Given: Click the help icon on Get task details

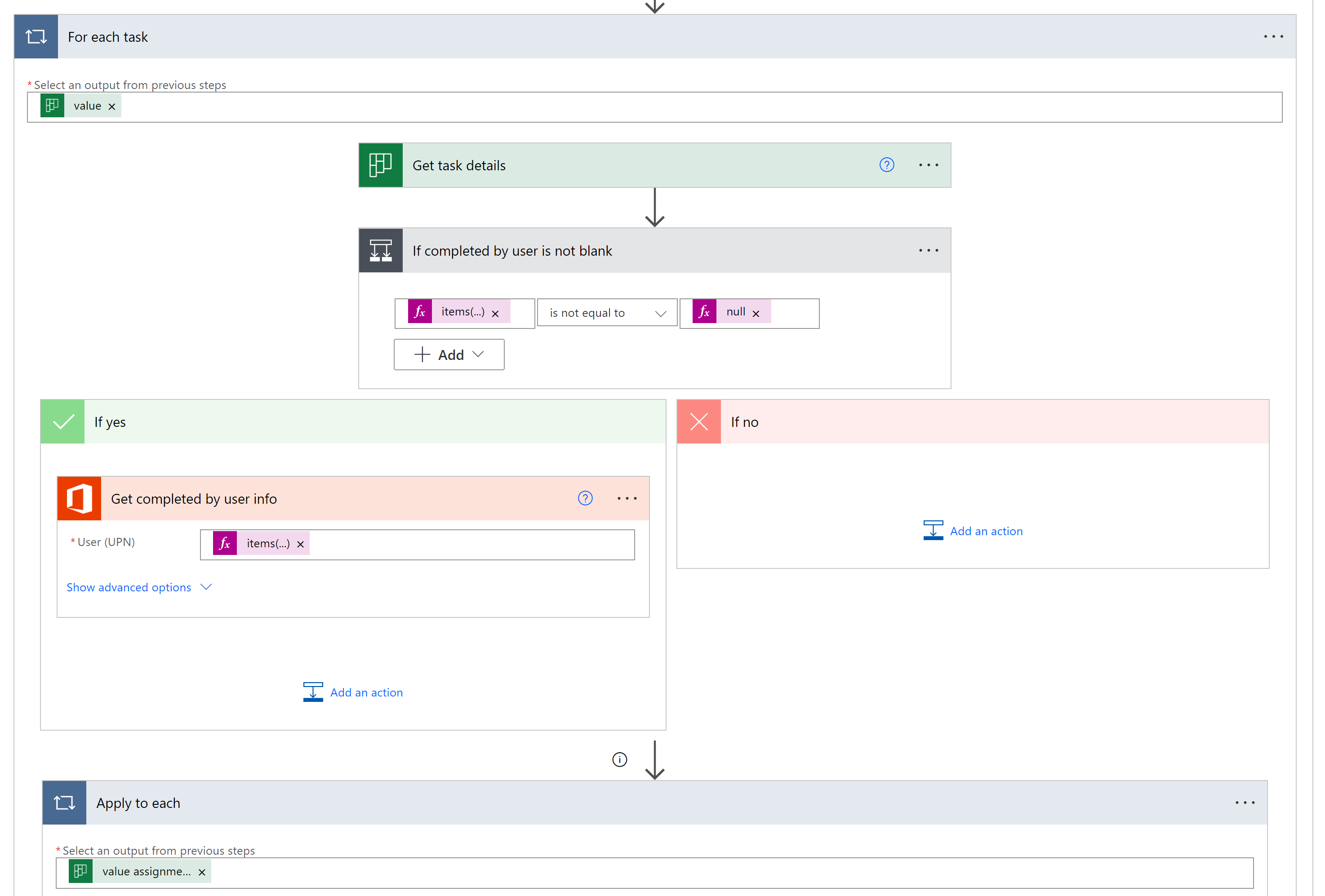Looking at the screenshot, I should pos(887,164).
